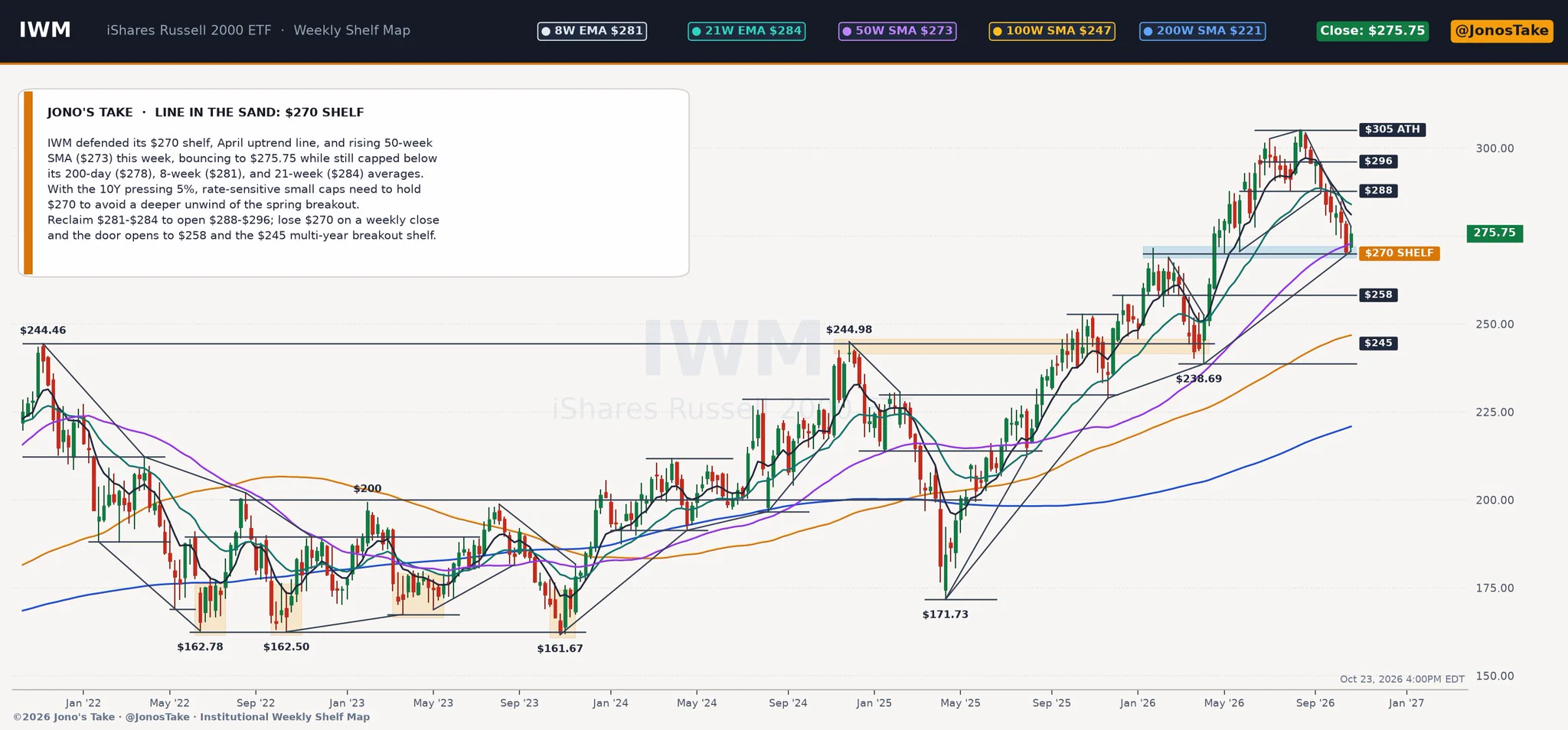Select the $258 level label
The image size is (1568, 730).
[1378, 295]
